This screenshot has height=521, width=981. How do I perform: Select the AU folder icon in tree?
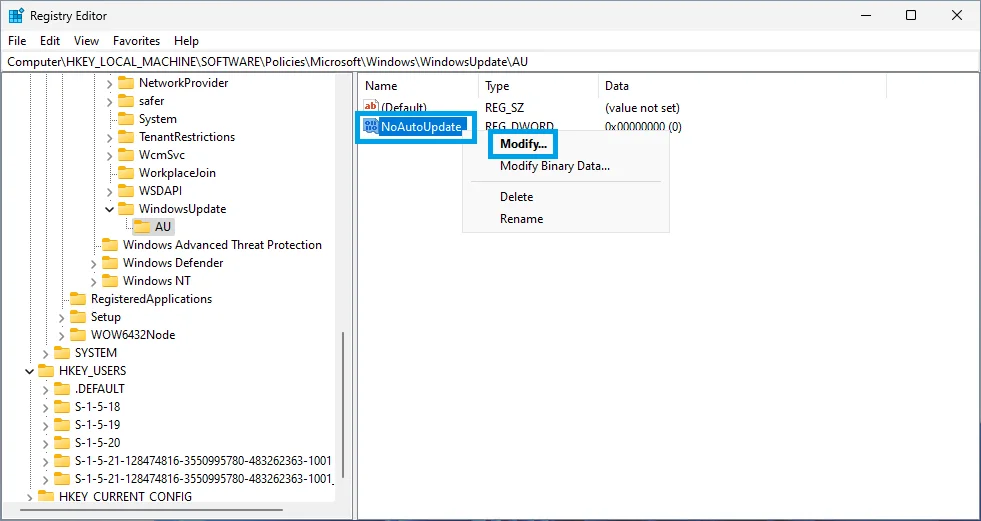[142, 227]
